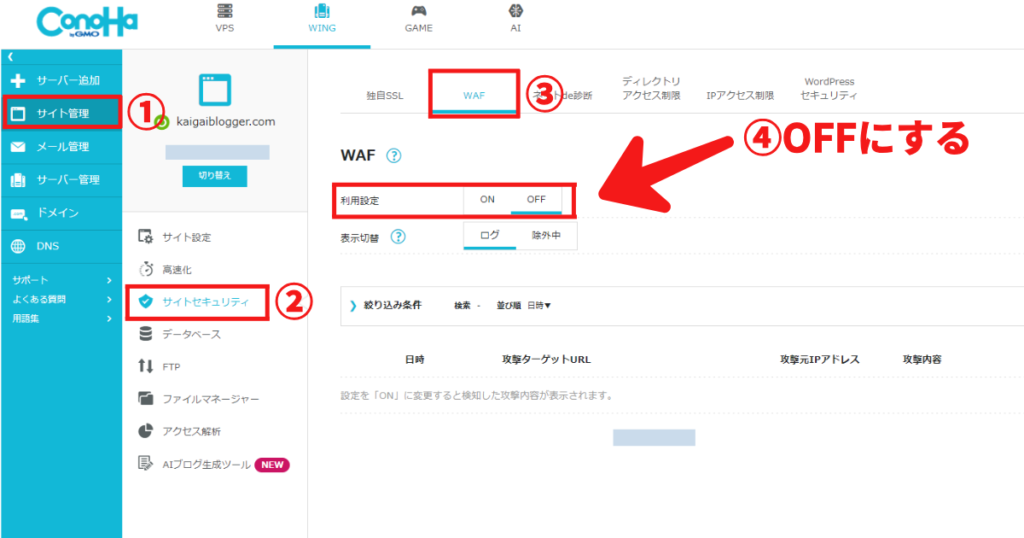The width and height of the screenshot is (1024, 538).
Task: Switch 表示切替 to 除外中
Action: coord(546,236)
